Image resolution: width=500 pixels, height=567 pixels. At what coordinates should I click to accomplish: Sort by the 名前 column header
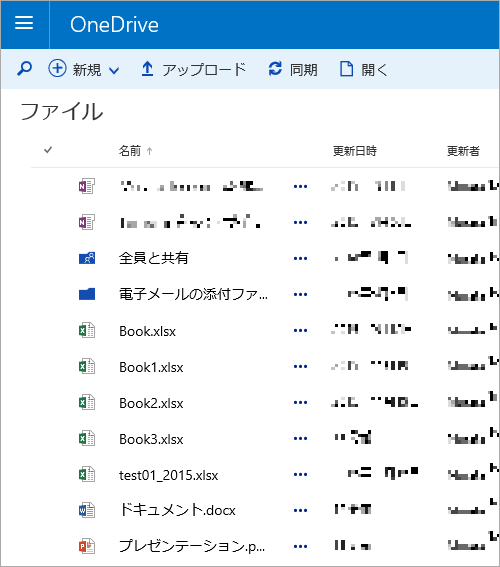[130, 151]
